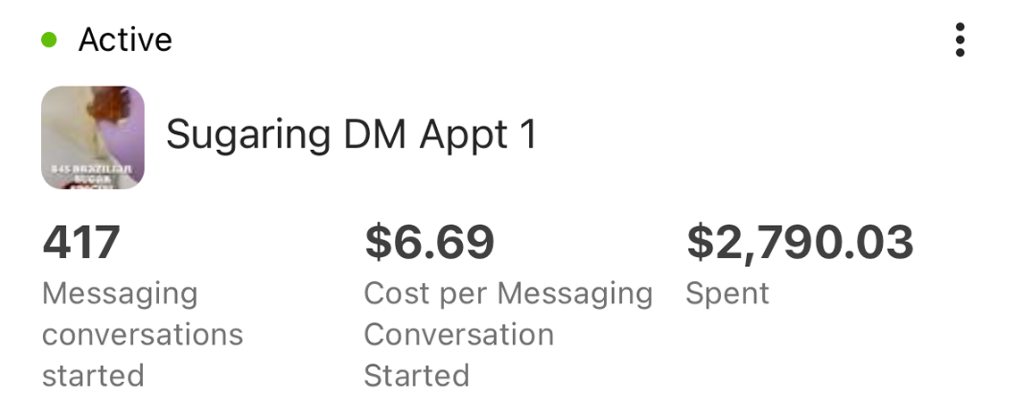
Task: Click the word Messaging under 417
Action: [x=120, y=294]
